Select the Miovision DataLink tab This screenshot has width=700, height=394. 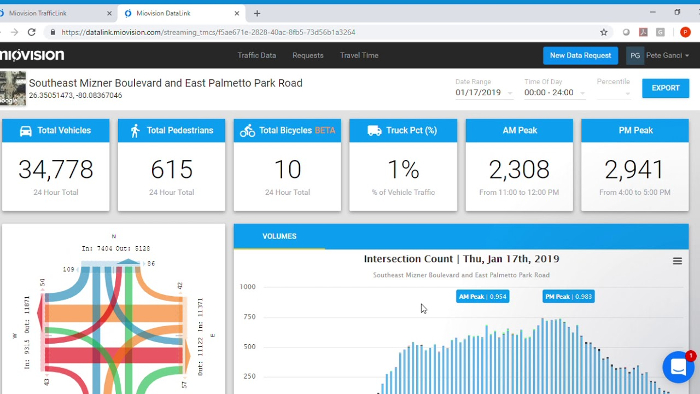(x=181, y=13)
